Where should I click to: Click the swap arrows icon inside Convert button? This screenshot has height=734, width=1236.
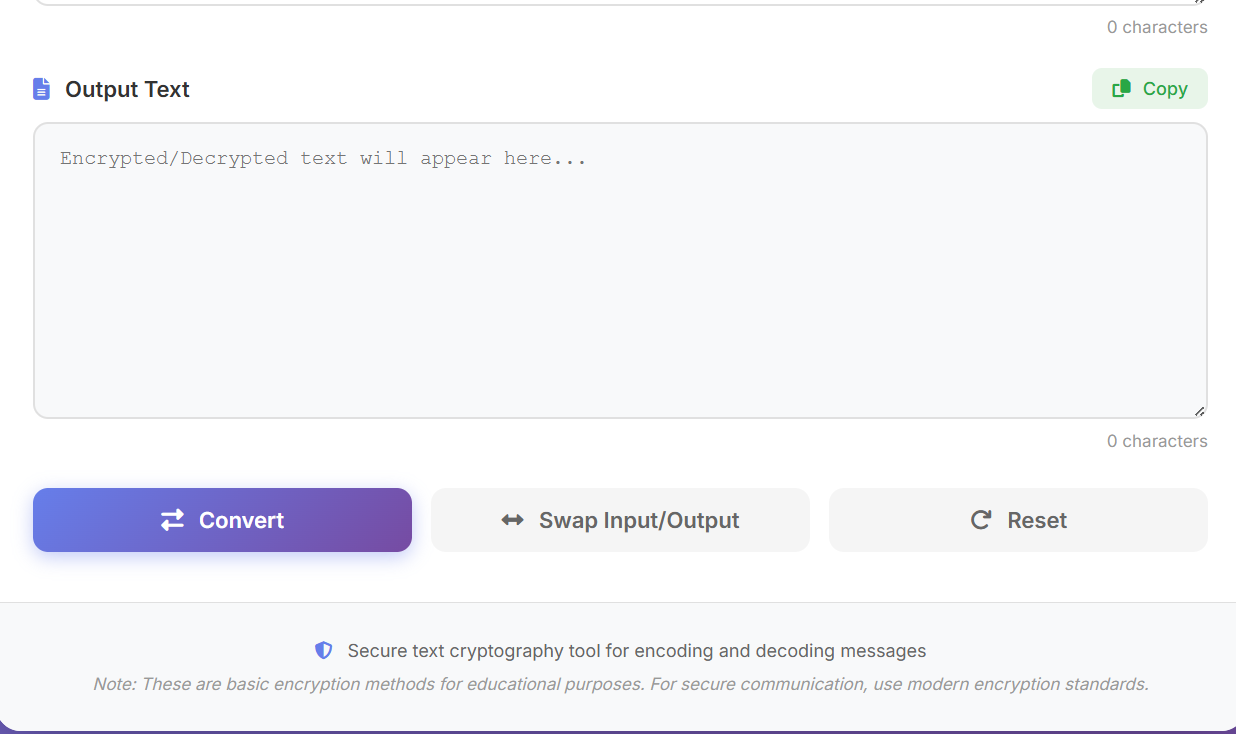(171, 520)
